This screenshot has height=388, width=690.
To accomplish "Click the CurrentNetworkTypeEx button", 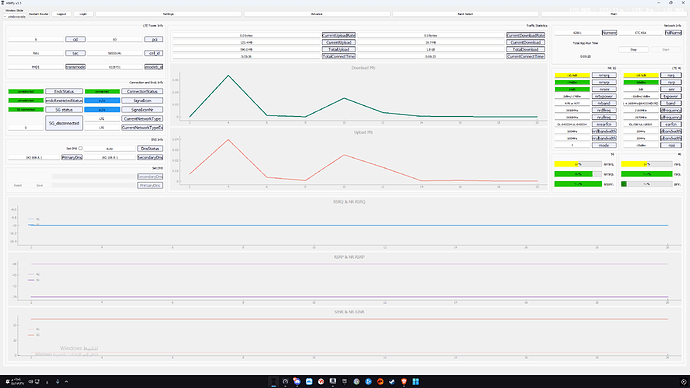I will click(x=142, y=128).
